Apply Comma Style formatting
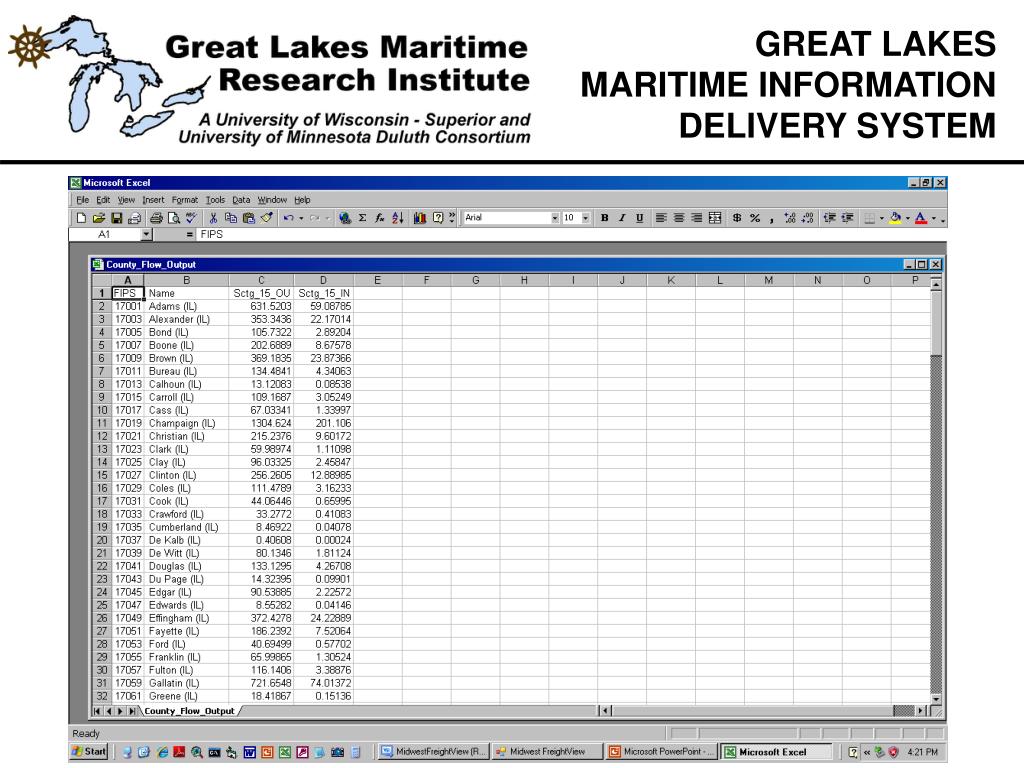Screen dimensions: 1024x768 tap(772, 218)
